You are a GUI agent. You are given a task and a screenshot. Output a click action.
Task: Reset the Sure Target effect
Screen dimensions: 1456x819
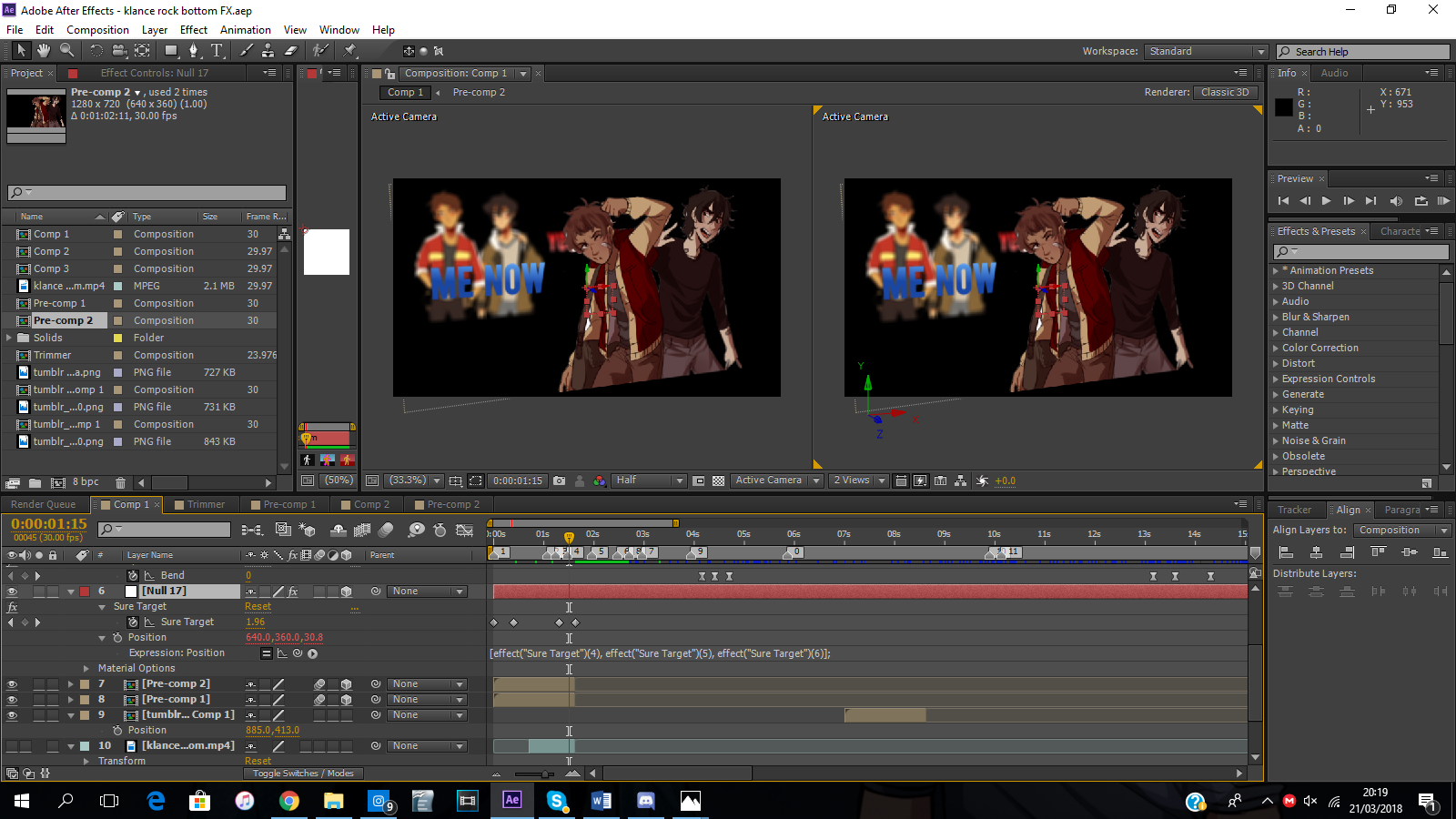258,607
